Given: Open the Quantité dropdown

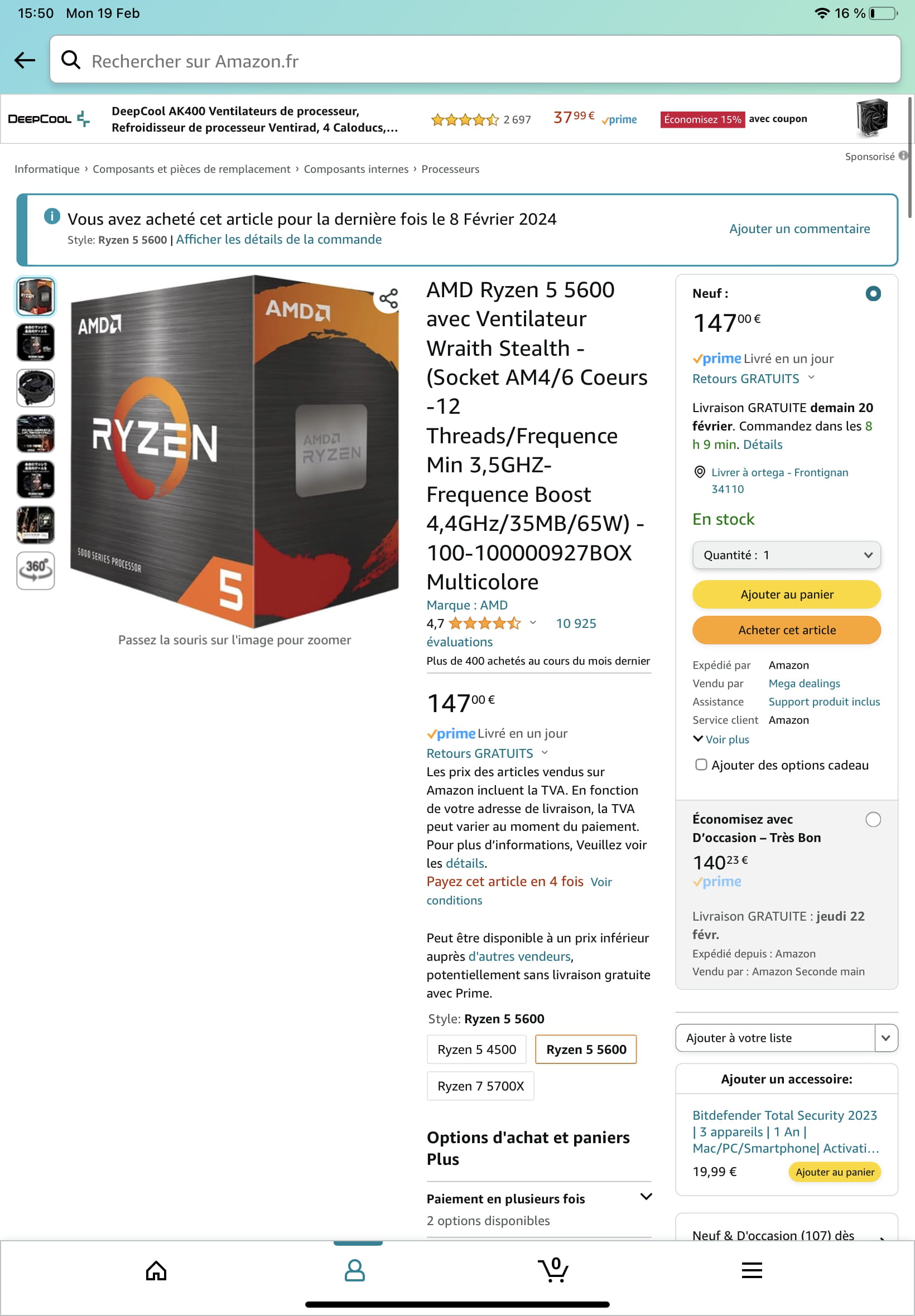Looking at the screenshot, I should pos(786,555).
